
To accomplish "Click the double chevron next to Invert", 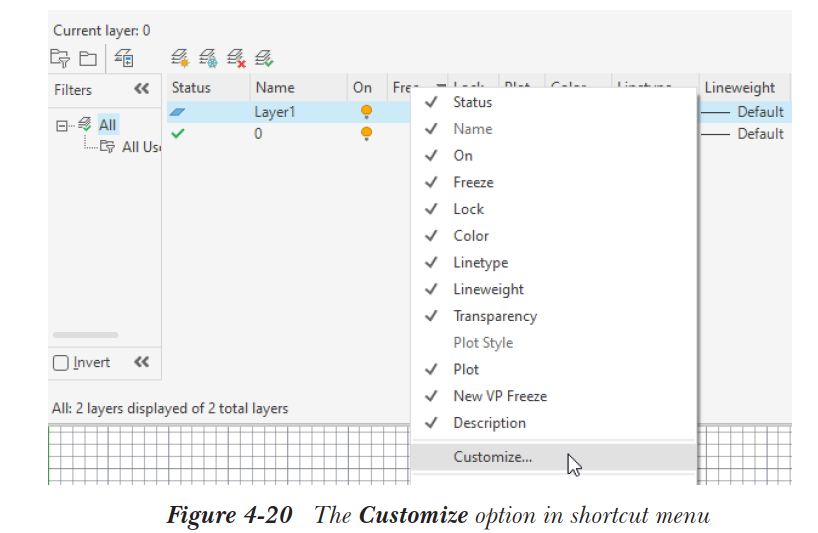I will [141, 362].
